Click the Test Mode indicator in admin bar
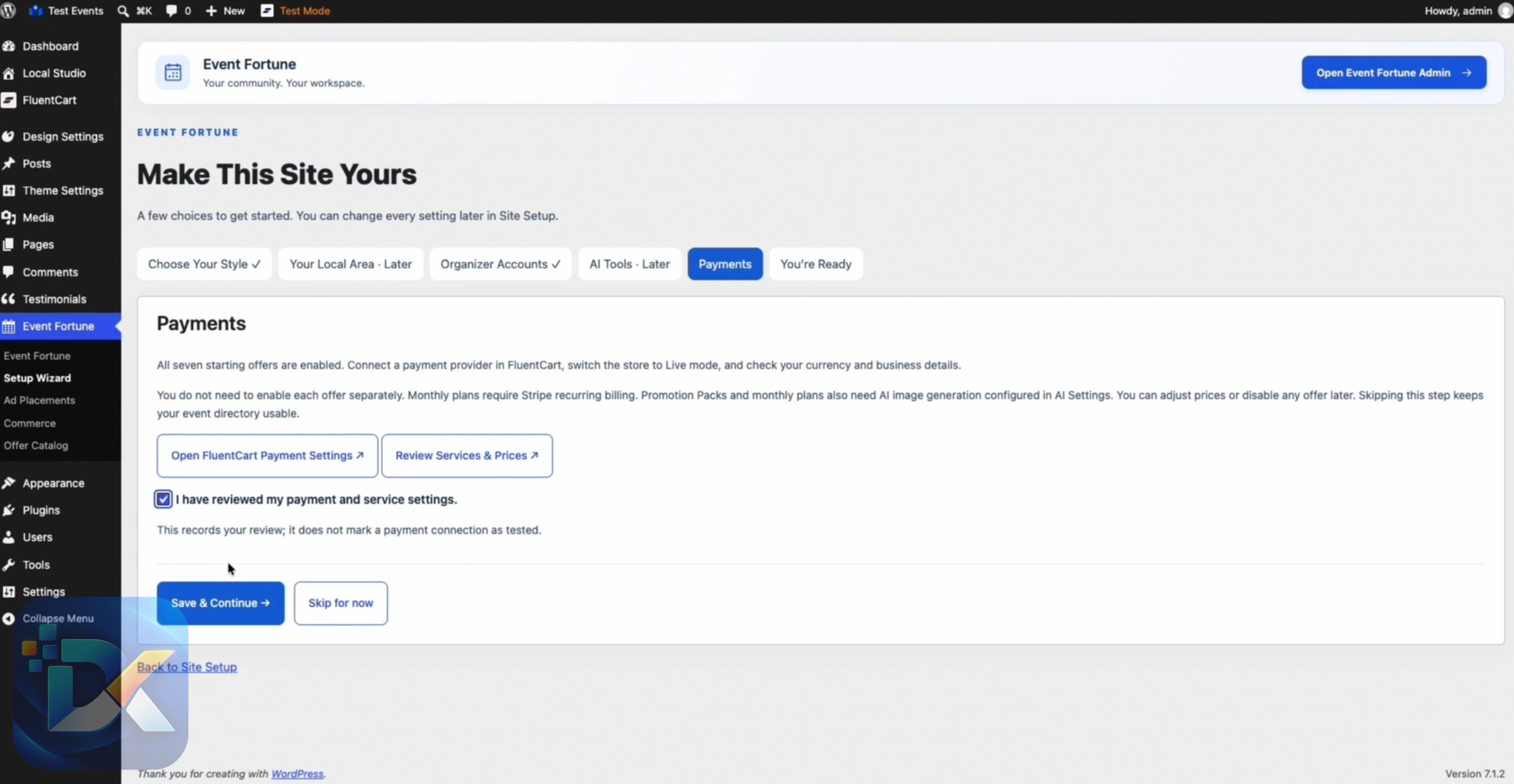 tap(295, 11)
